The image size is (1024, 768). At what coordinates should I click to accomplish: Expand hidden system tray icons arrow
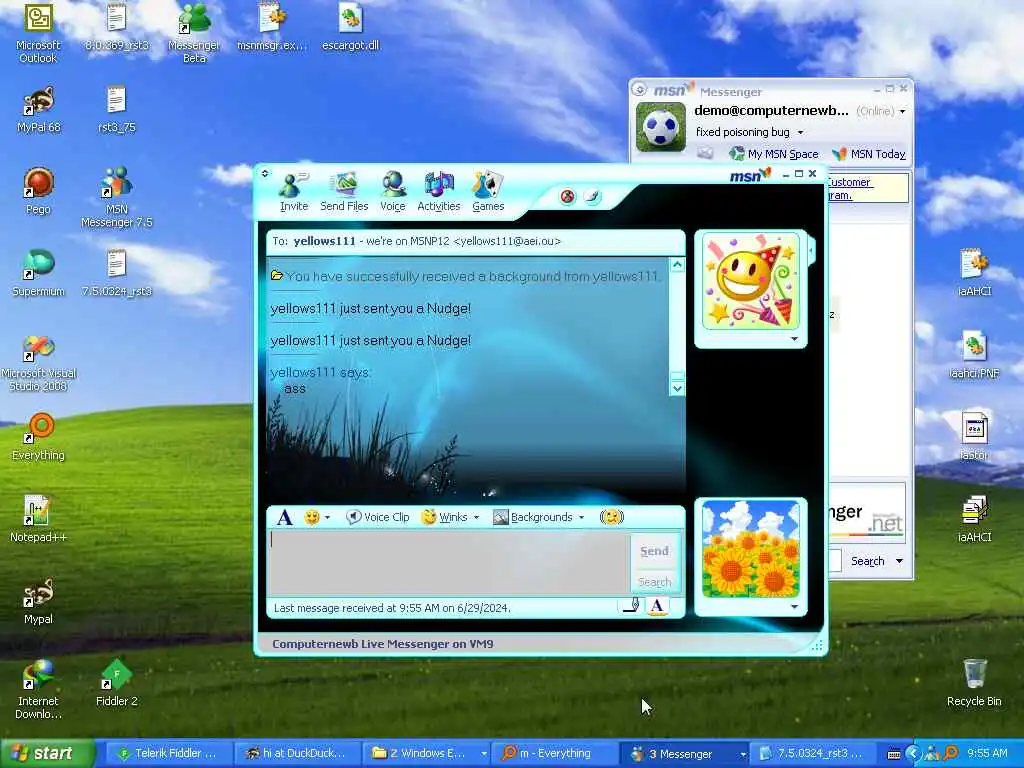(x=913, y=754)
